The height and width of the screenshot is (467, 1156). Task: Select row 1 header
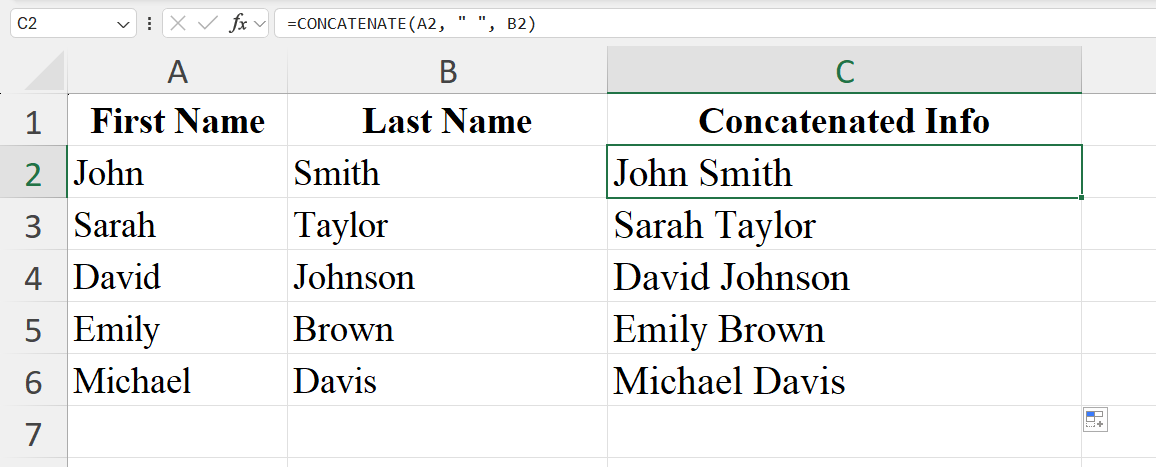[33, 122]
